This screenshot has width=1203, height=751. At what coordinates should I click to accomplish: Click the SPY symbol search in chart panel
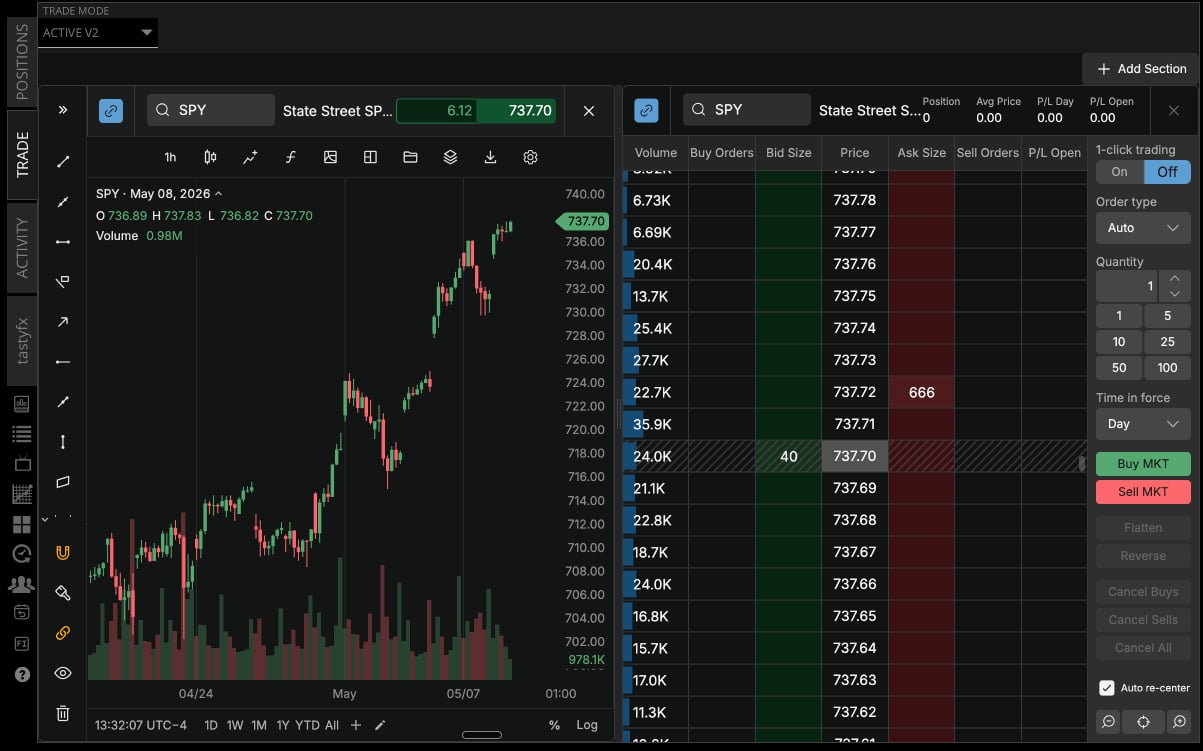pyautogui.click(x=211, y=110)
